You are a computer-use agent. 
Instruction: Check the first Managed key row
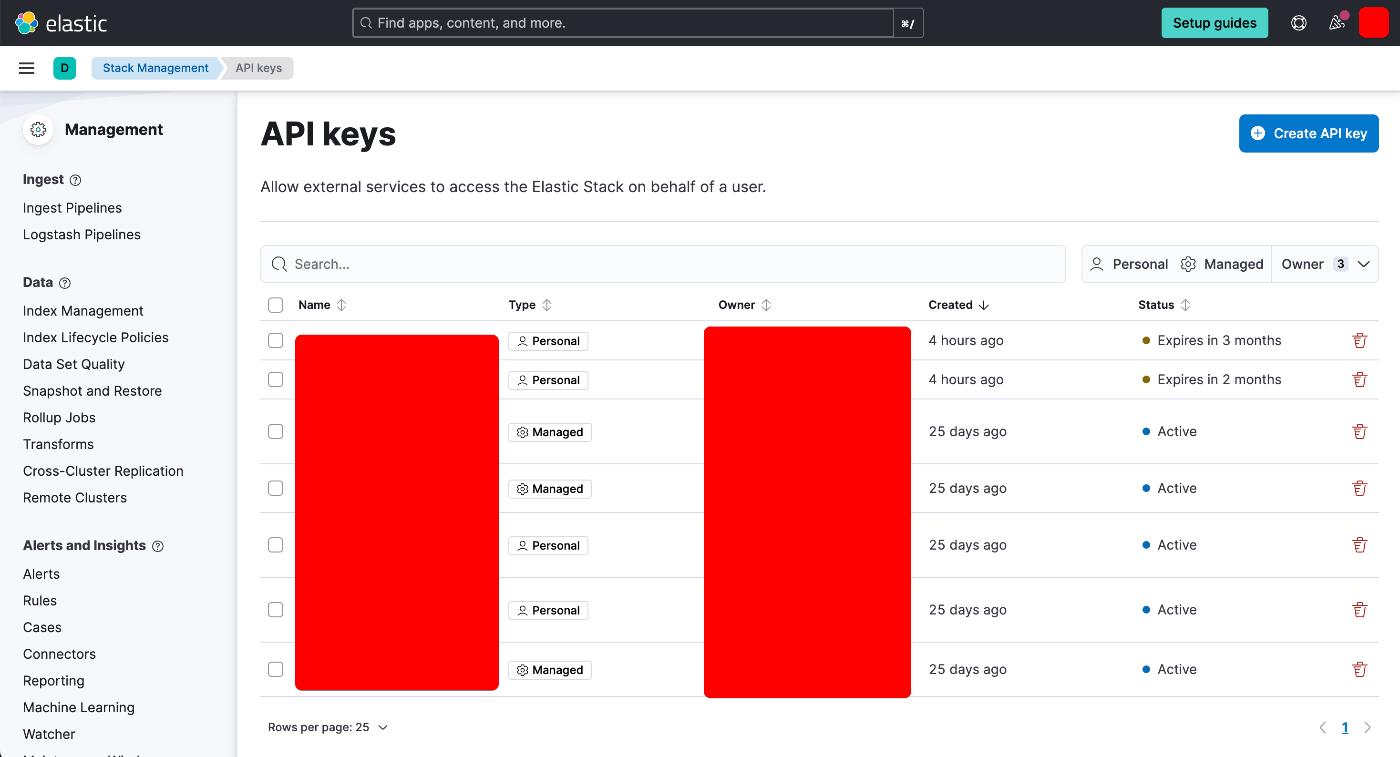pos(276,431)
